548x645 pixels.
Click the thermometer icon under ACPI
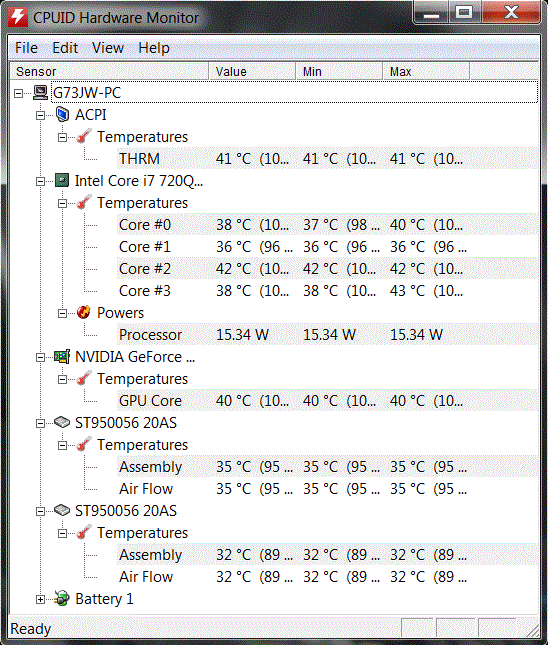coord(84,136)
